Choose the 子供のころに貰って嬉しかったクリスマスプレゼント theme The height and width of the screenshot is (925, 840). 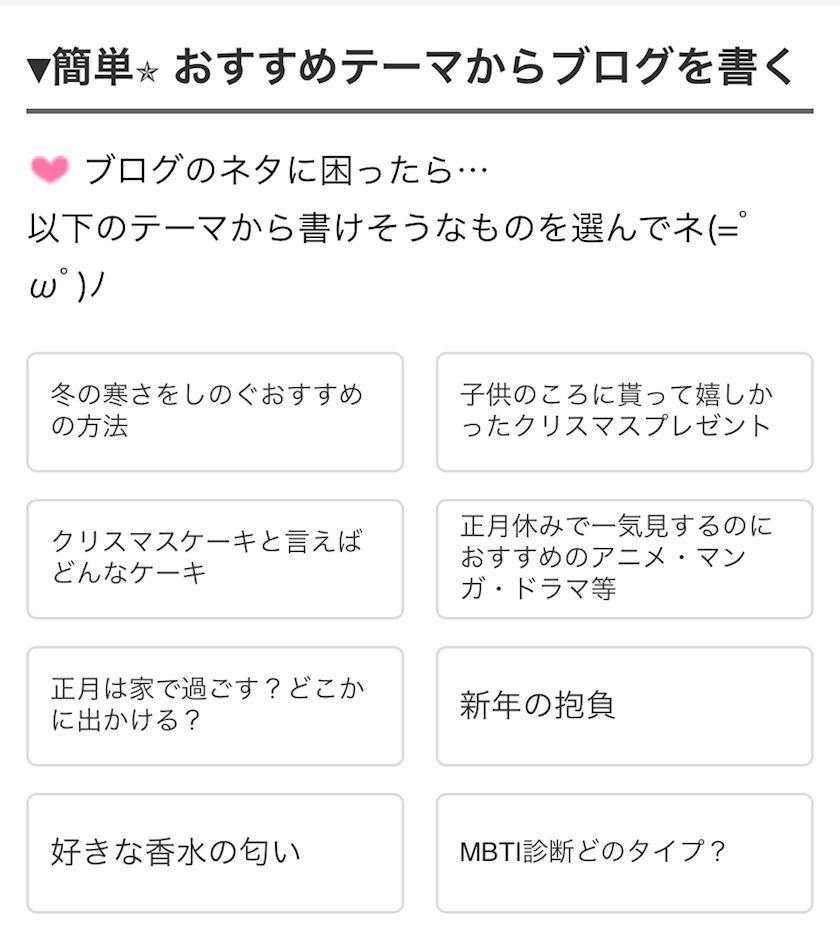pos(624,411)
